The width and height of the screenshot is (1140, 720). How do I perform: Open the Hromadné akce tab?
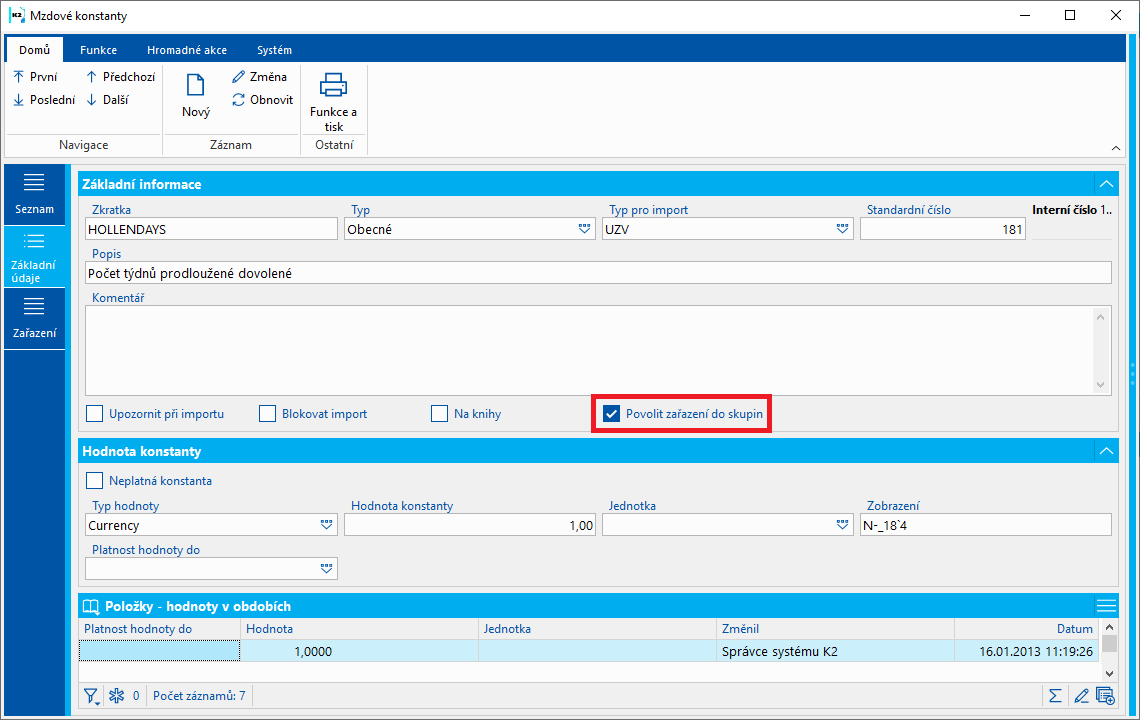click(x=187, y=50)
